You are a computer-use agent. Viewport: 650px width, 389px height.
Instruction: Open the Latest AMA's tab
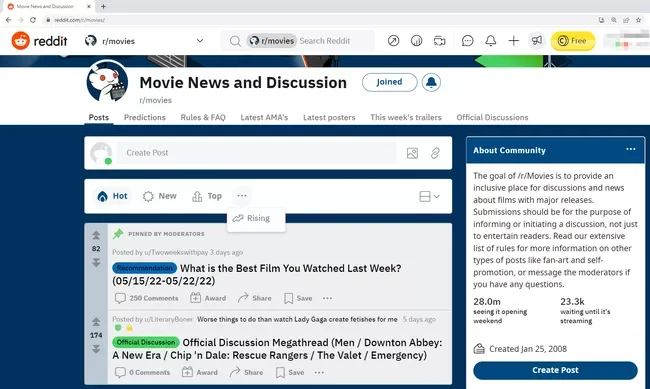(264, 117)
